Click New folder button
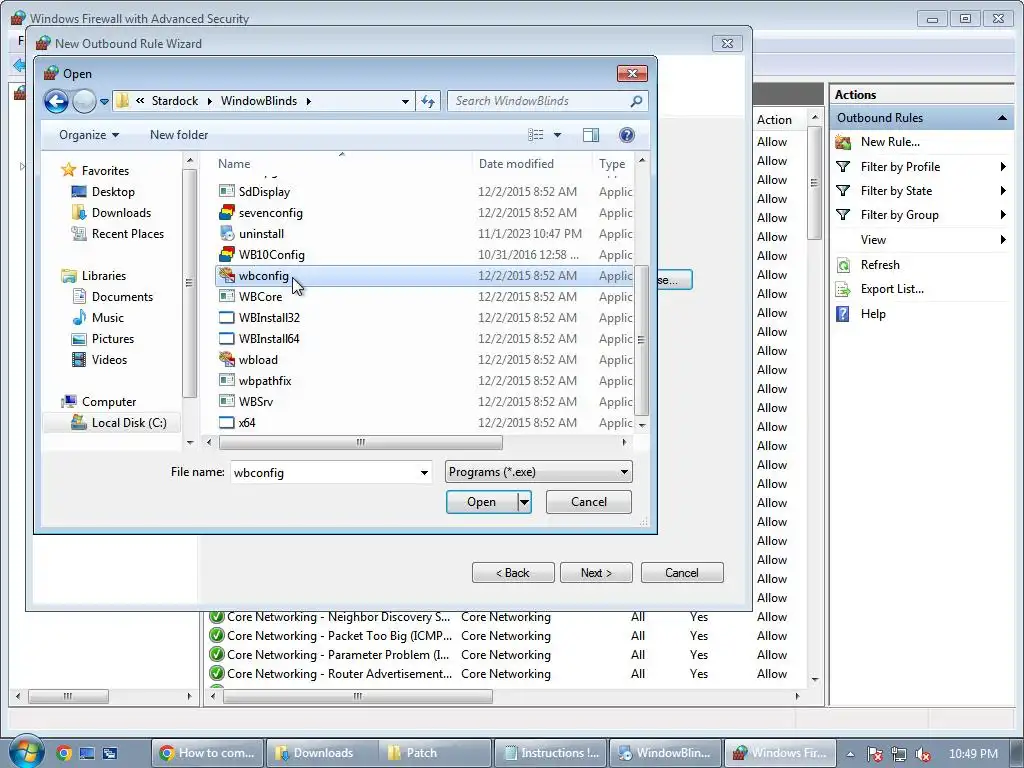1024x768 pixels. 179,135
